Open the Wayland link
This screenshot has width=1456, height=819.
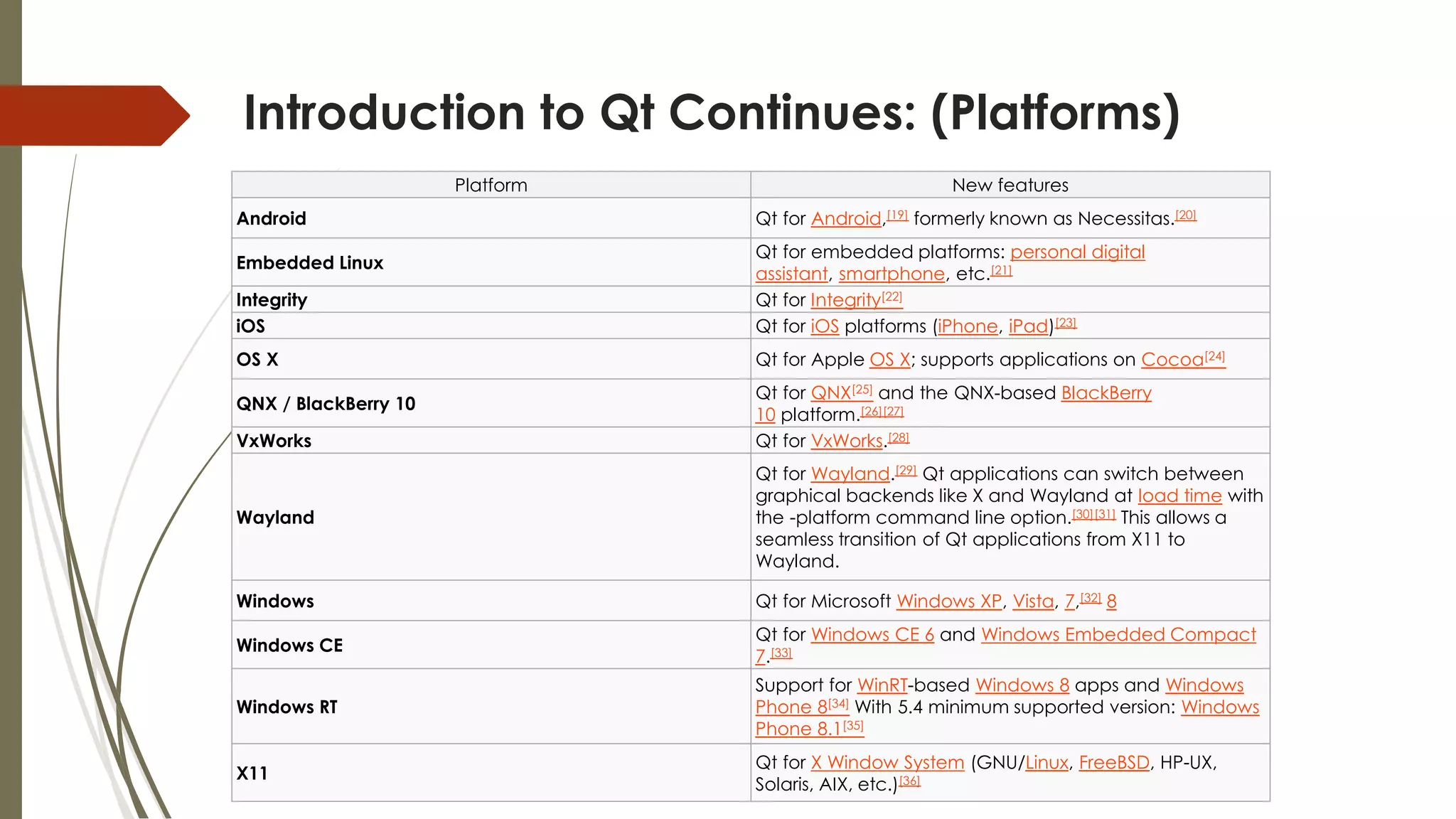coord(850,474)
